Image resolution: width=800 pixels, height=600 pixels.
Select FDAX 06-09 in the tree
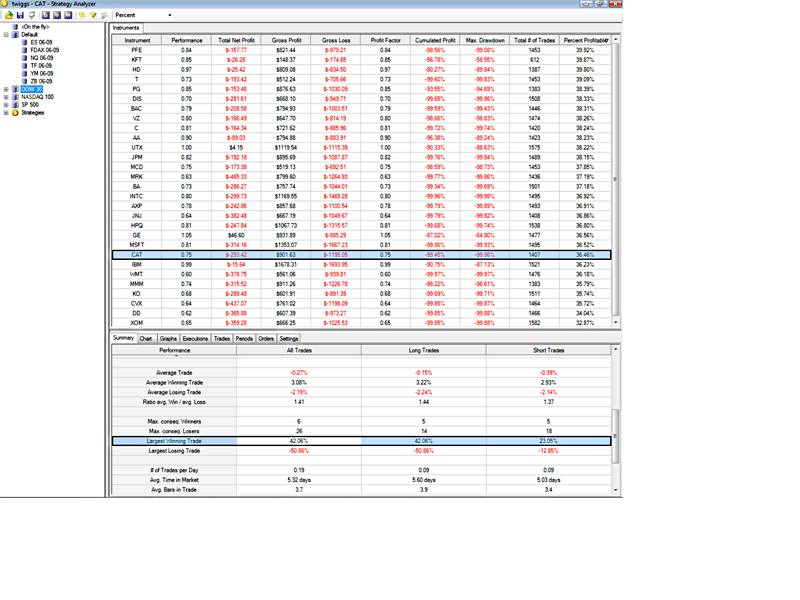(x=44, y=50)
